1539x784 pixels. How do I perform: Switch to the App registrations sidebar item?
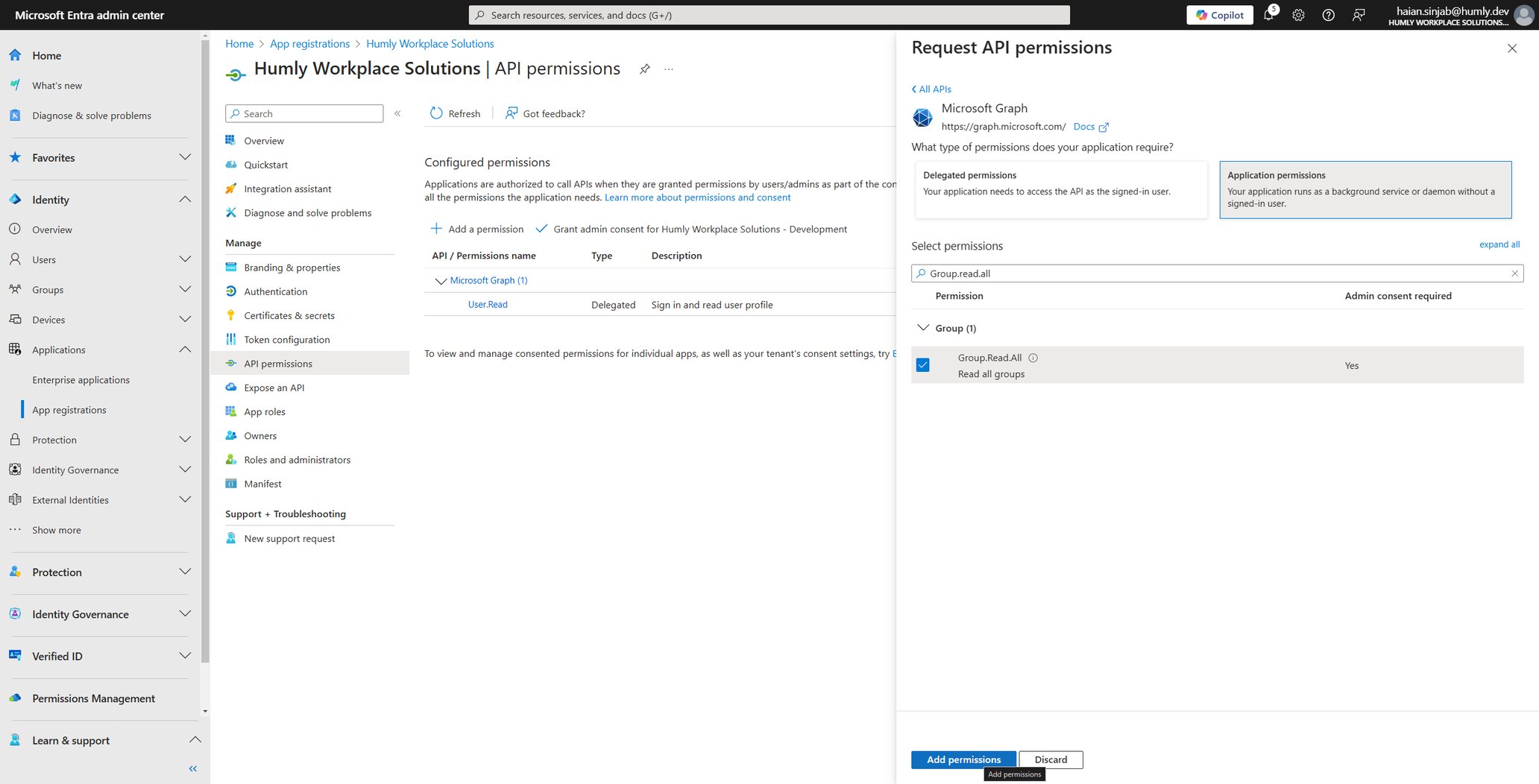pos(69,409)
